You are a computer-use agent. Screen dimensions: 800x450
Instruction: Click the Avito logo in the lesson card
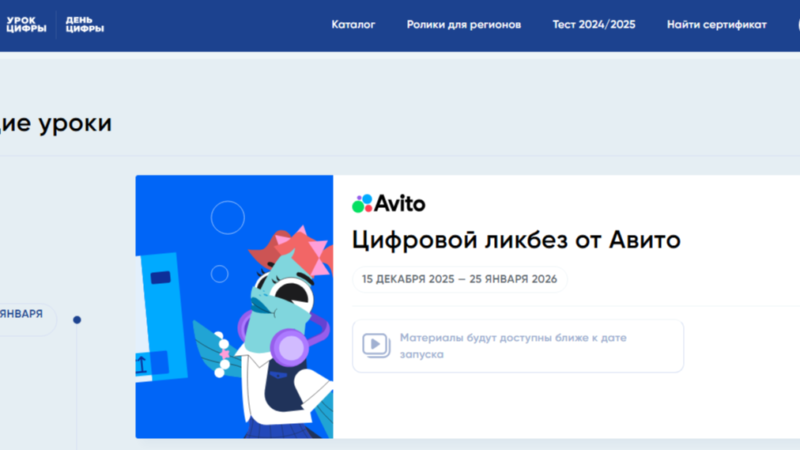tap(389, 204)
